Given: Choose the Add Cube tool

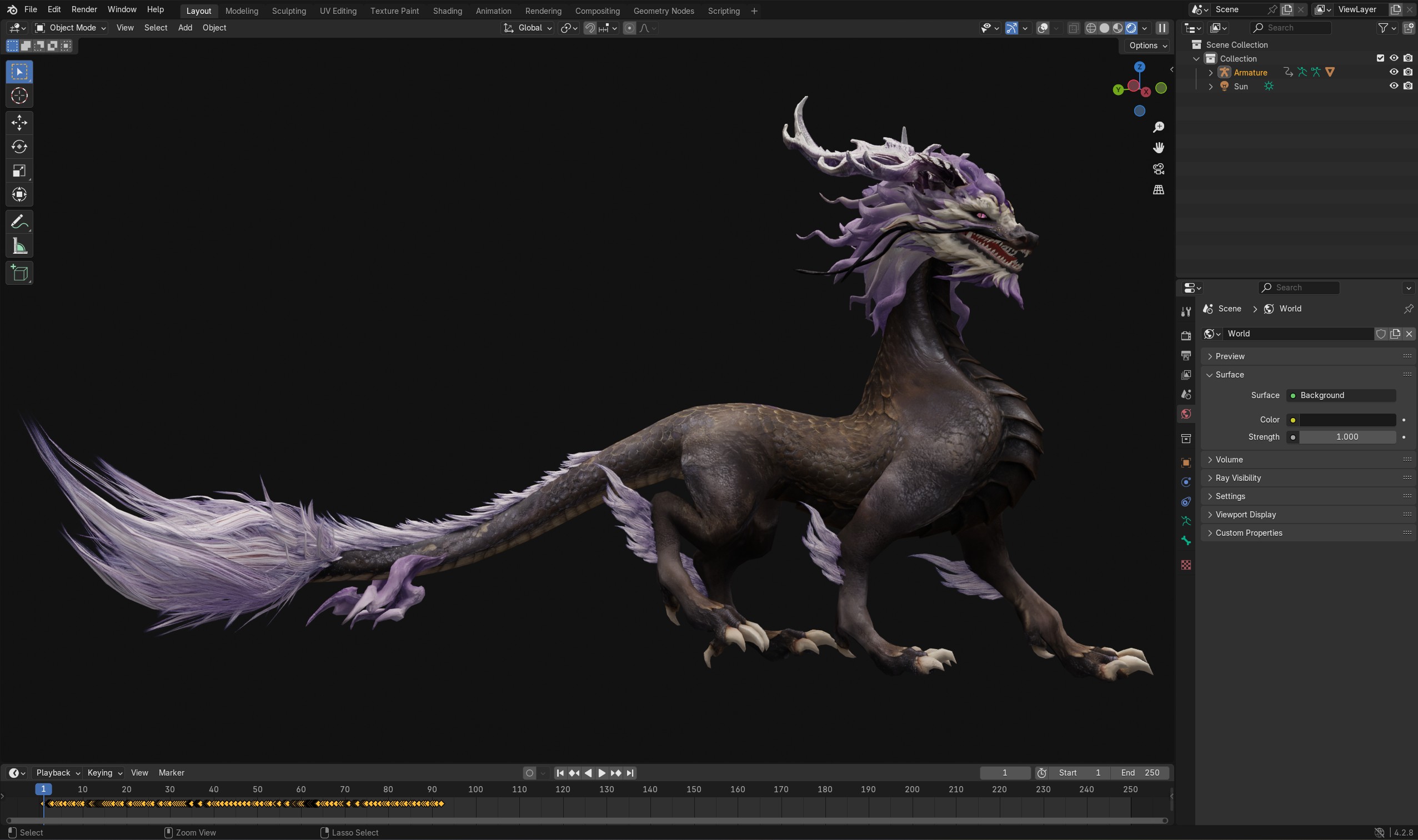Looking at the screenshot, I should (19, 273).
